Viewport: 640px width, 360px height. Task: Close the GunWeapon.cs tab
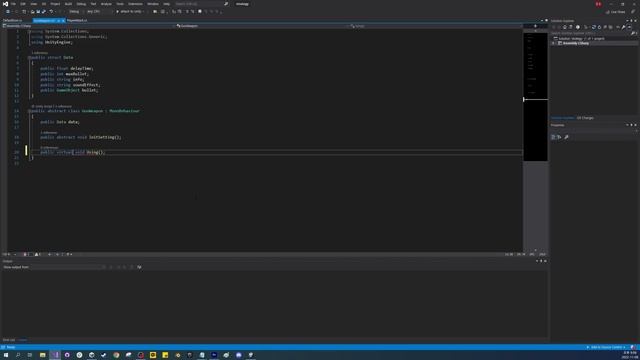(63, 20)
